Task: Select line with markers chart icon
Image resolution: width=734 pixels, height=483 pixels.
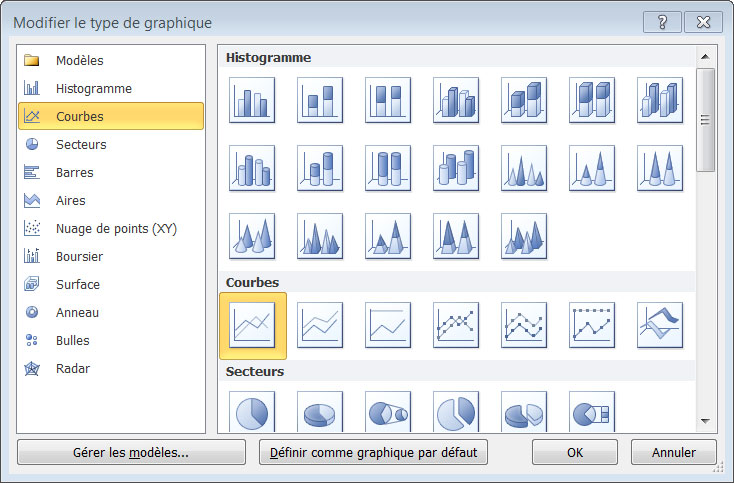Action: click(456, 325)
